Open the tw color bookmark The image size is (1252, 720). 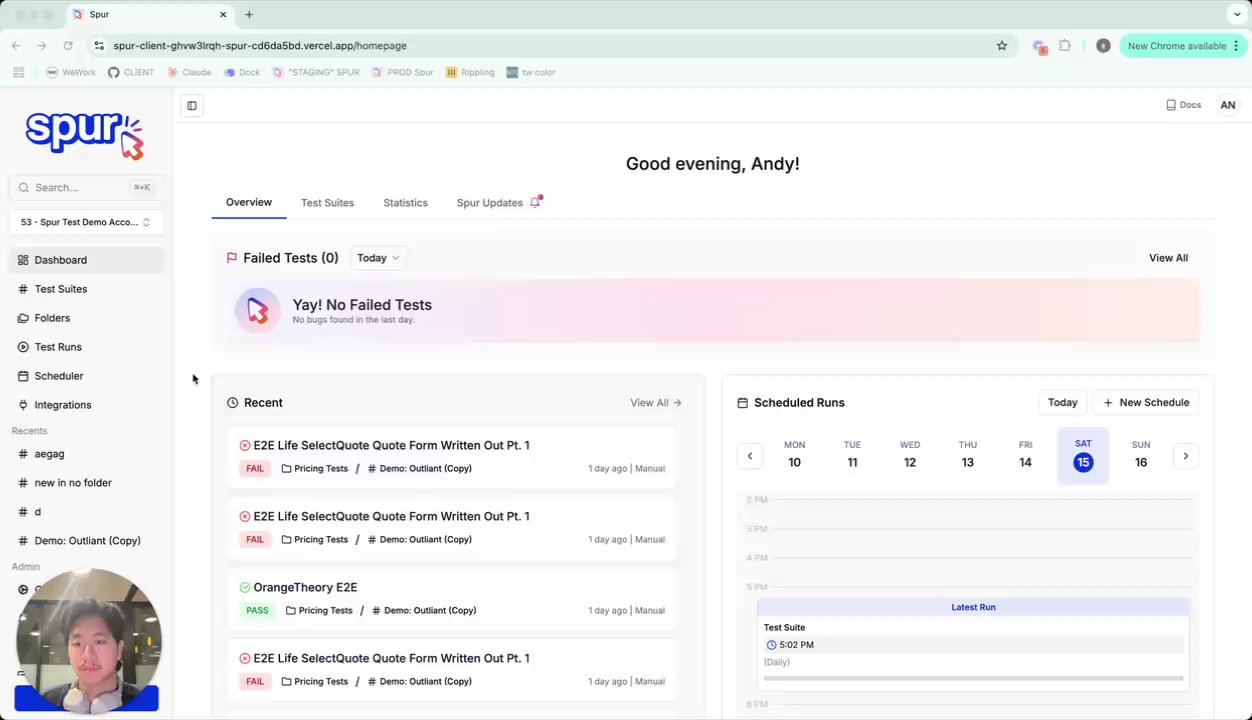click(531, 72)
